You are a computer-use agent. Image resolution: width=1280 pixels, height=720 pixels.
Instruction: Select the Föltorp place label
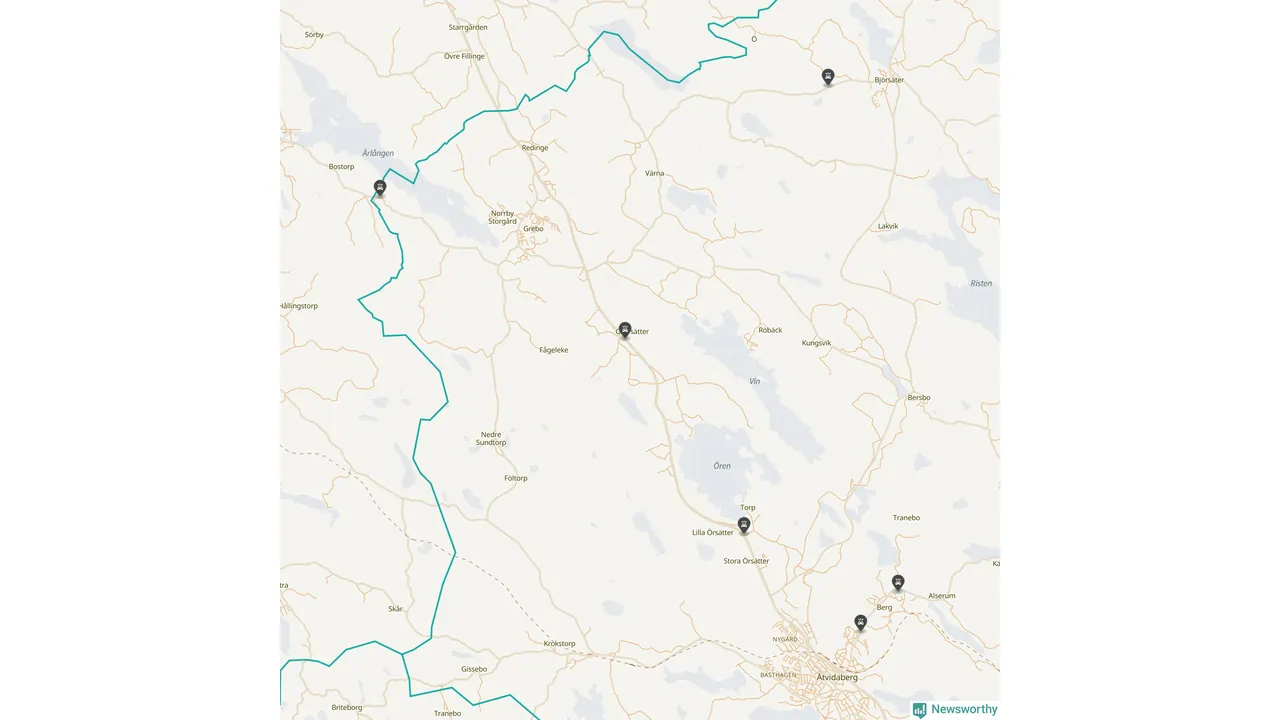(x=516, y=479)
